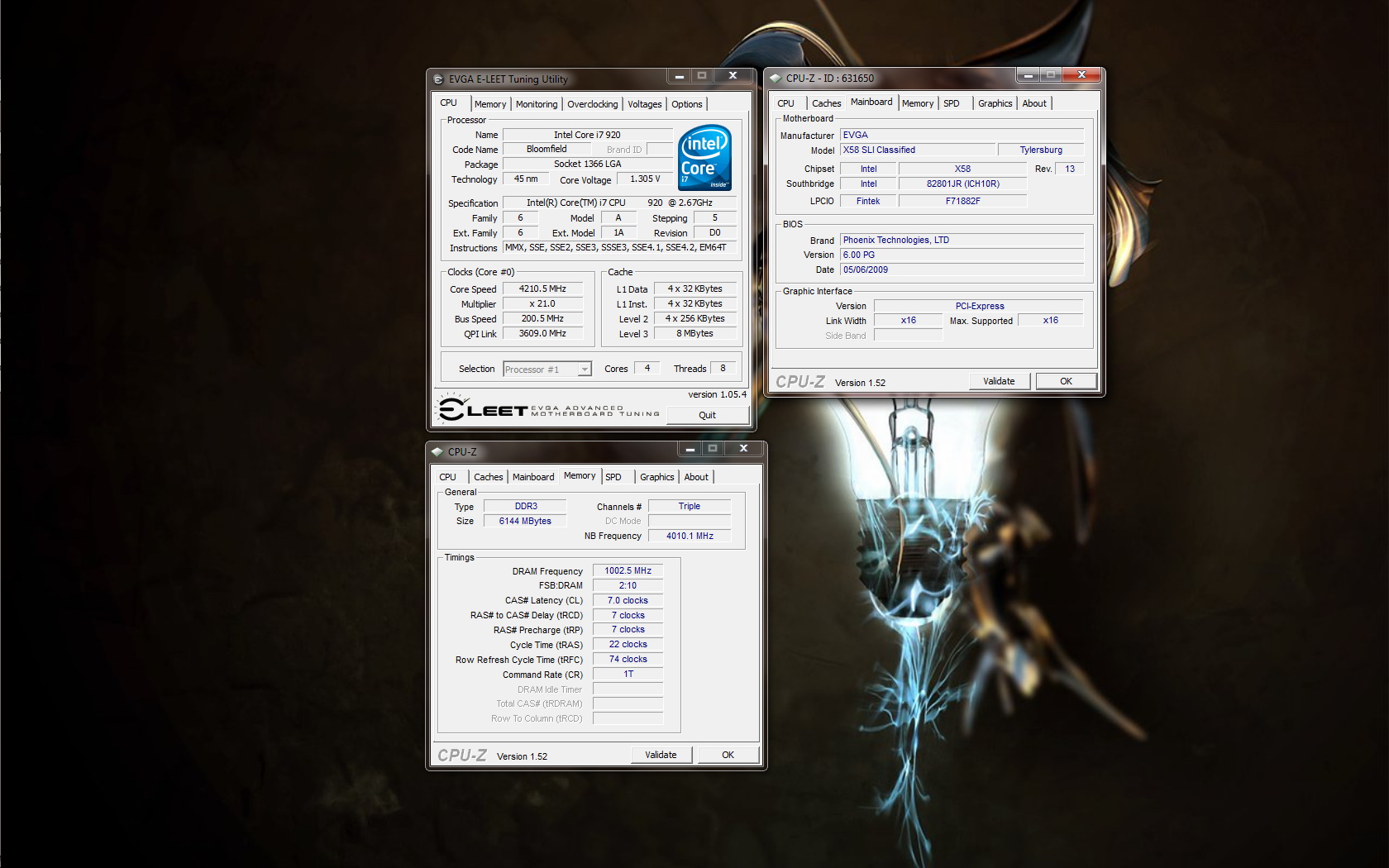This screenshot has width=1389, height=868.
Task: Close the CPU-Z ID 631650 window
Action: [x=1081, y=75]
